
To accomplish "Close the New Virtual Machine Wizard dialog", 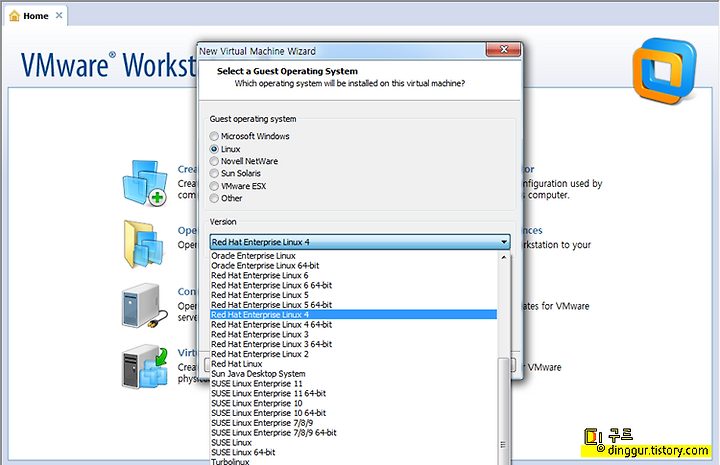I will (x=503, y=50).
